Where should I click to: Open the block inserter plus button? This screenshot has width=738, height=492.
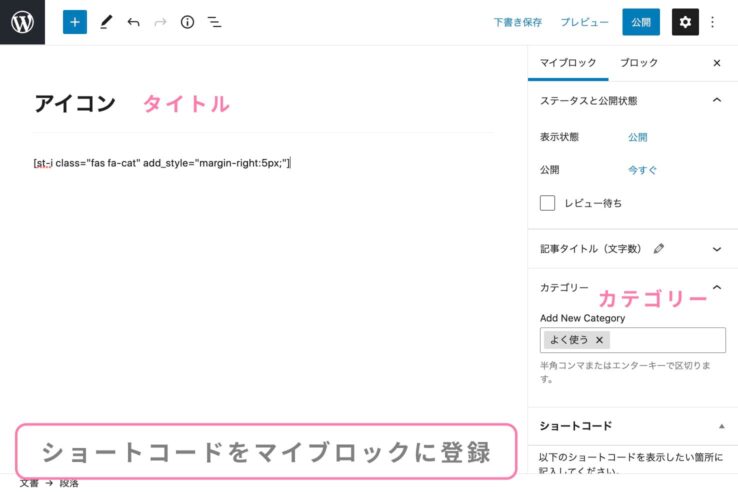pos(75,22)
